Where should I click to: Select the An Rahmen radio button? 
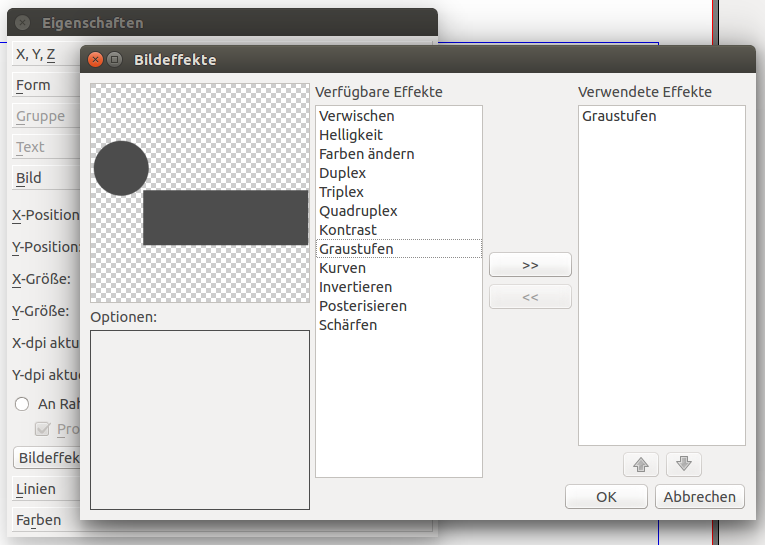point(22,404)
